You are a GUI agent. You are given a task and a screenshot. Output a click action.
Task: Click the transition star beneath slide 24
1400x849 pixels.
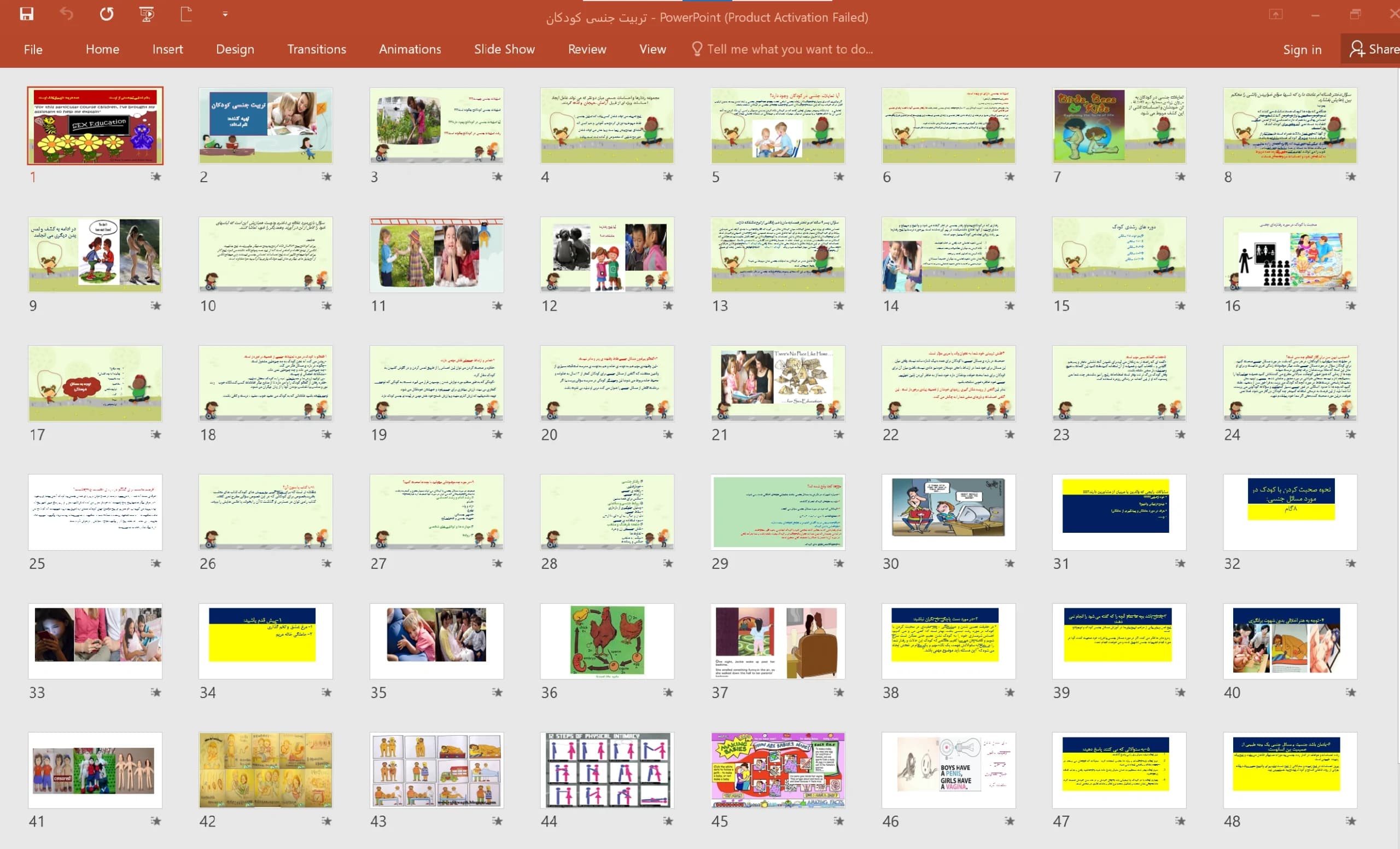(x=1351, y=435)
